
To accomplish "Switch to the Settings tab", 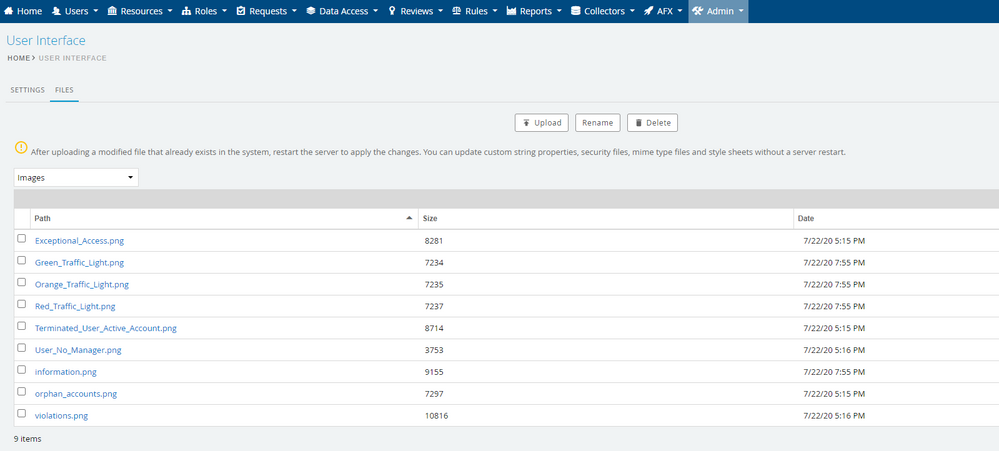I will 27,90.
